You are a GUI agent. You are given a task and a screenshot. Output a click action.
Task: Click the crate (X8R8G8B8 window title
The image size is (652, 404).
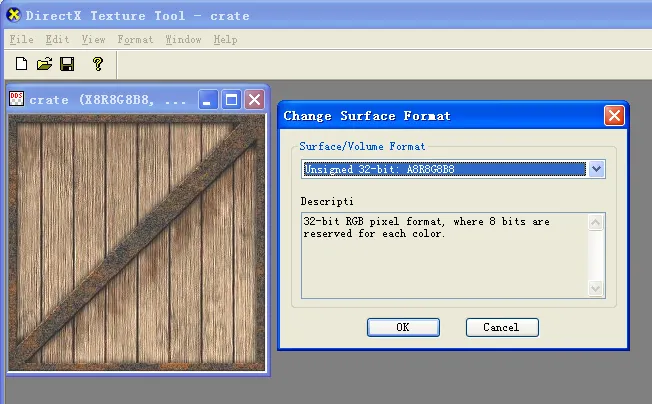pyautogui.click(x=107, y=100)
